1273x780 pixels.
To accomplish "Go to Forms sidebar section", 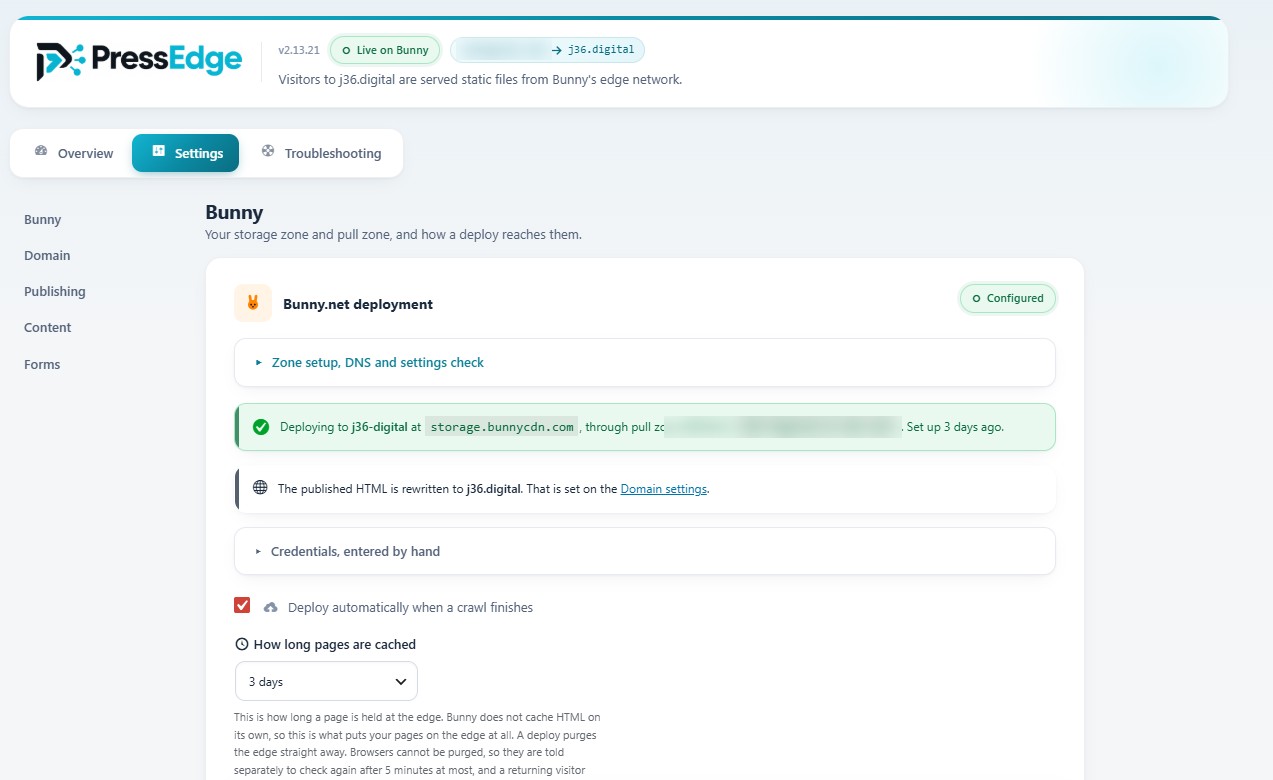I will (x=42, y=364).
